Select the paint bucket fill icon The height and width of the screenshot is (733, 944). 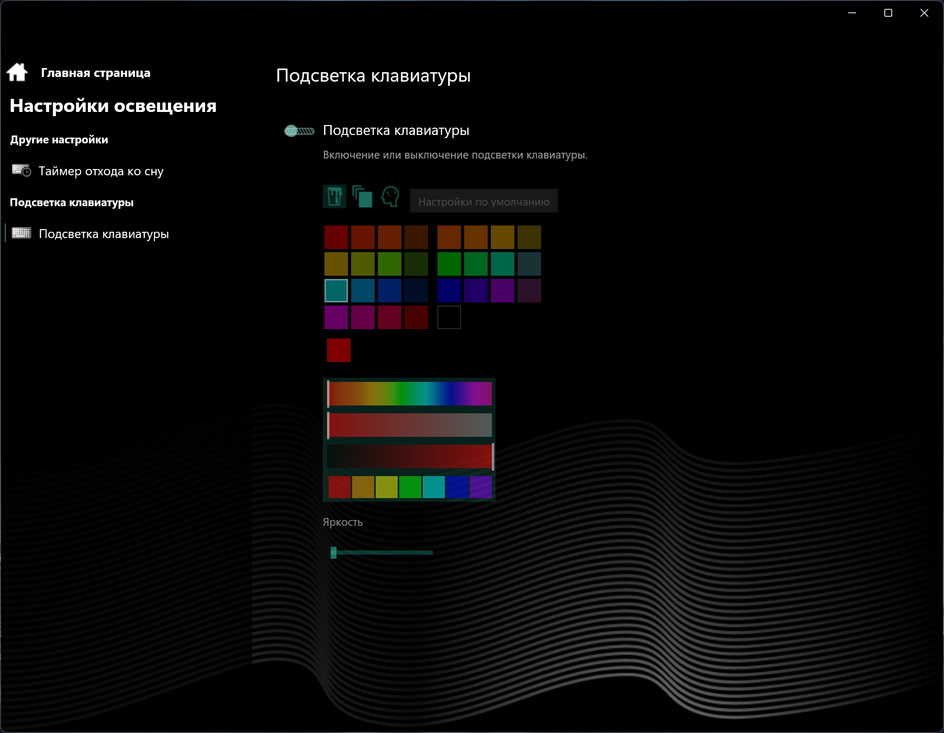coord(335,196)
